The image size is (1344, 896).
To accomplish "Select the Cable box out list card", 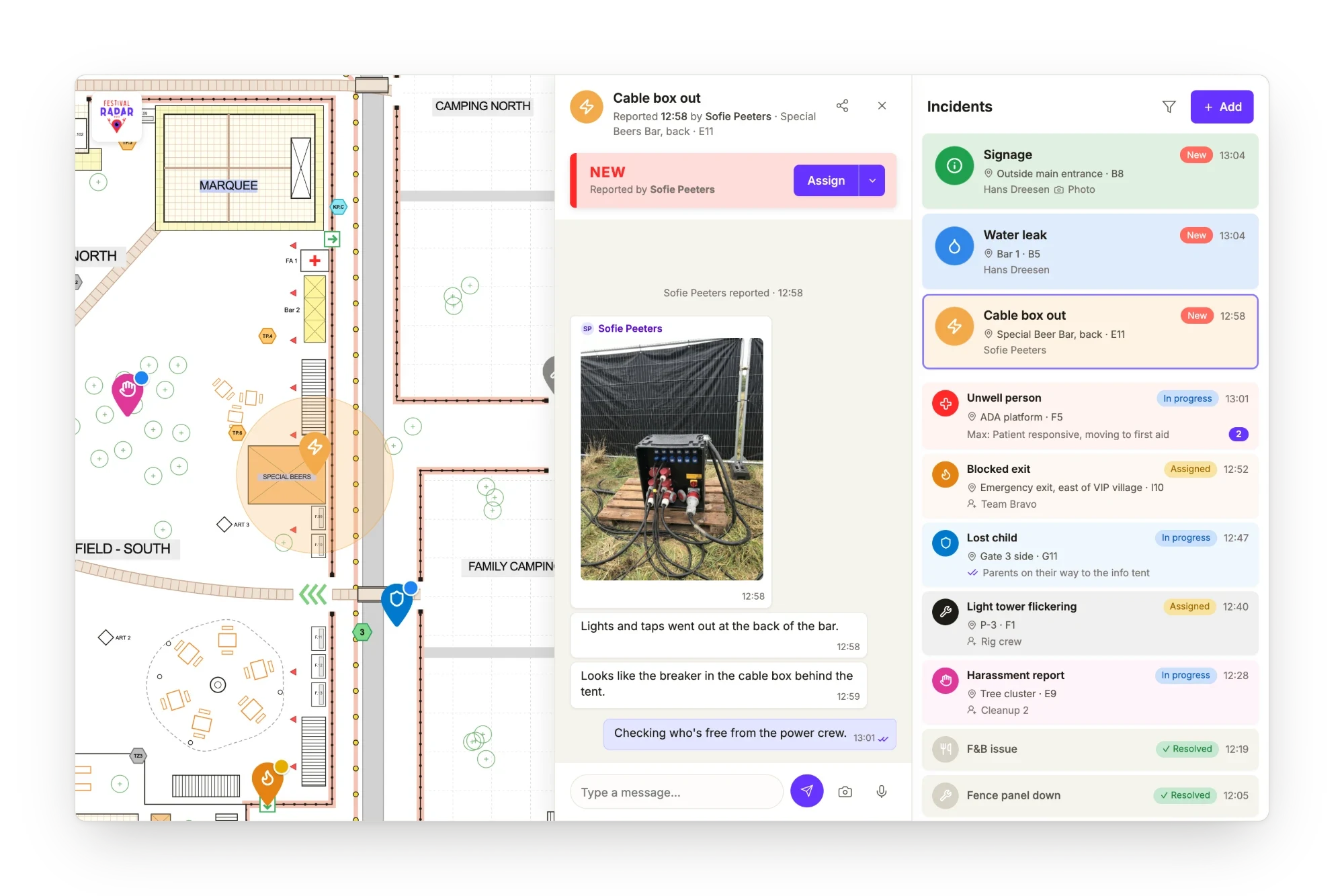I will pos(1090,332).
